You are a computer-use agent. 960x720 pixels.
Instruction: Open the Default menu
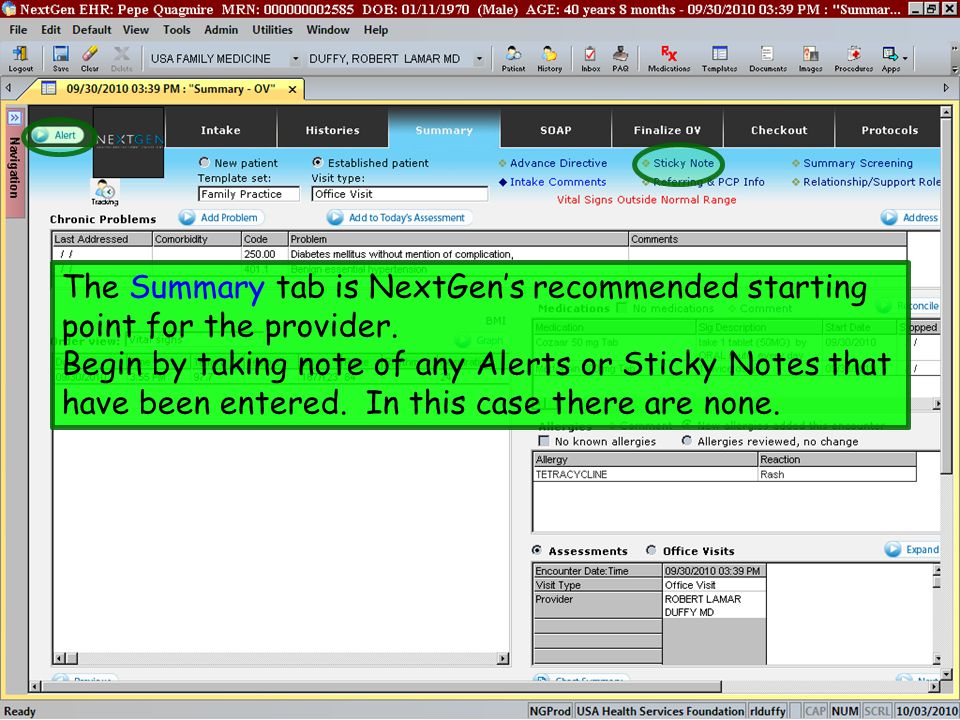click(x=92, y=29)
